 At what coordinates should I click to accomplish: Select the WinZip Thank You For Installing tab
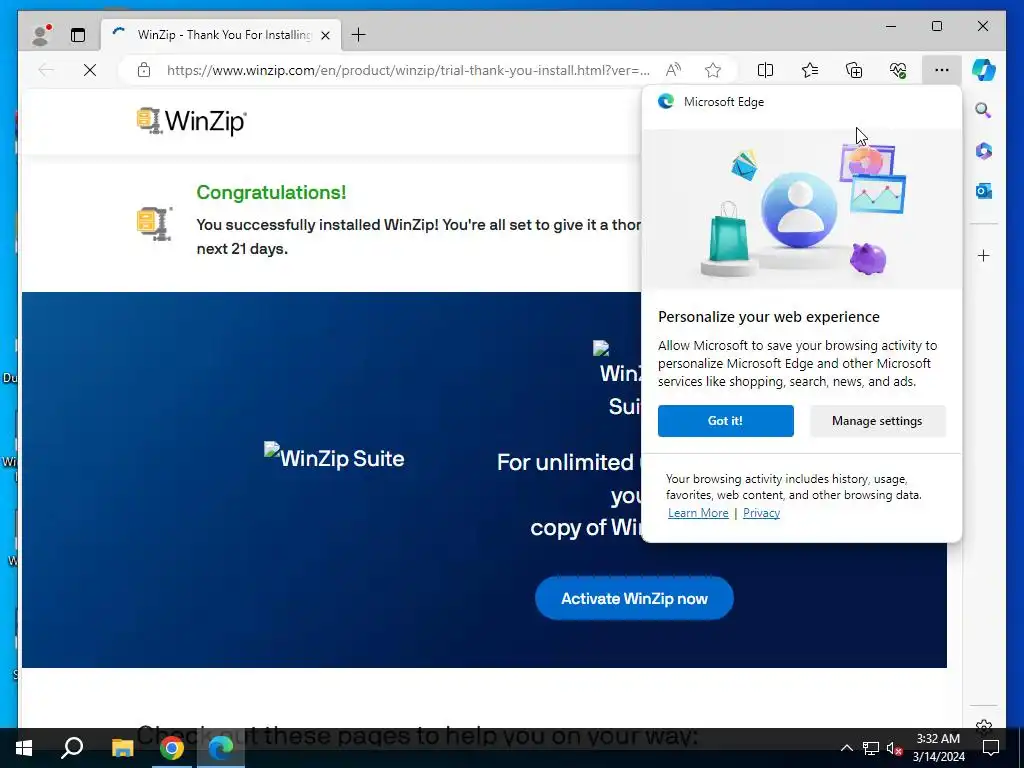[221, 35]
